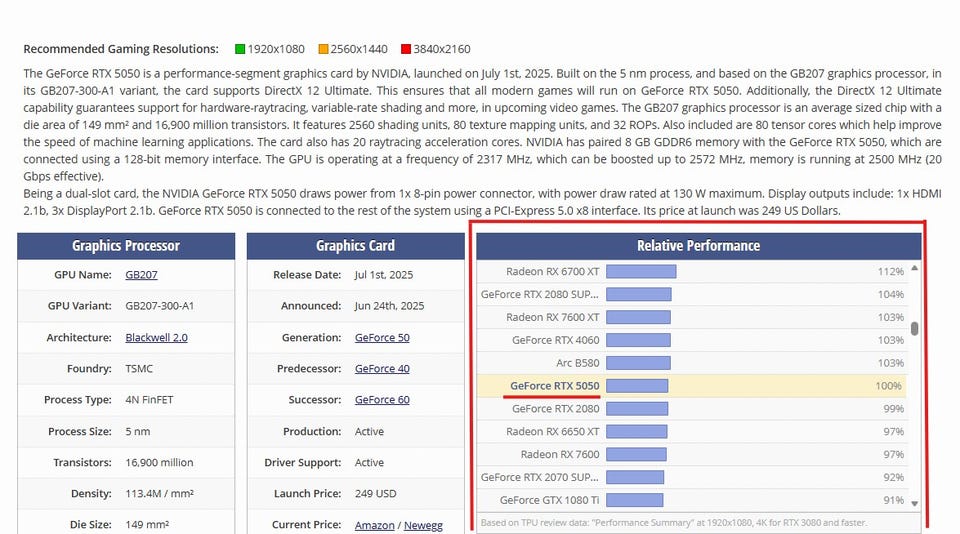The height and width of the screenshot is (534, 960).
Task: Click the 16,900 million transistors value
Action: [159, 462]
